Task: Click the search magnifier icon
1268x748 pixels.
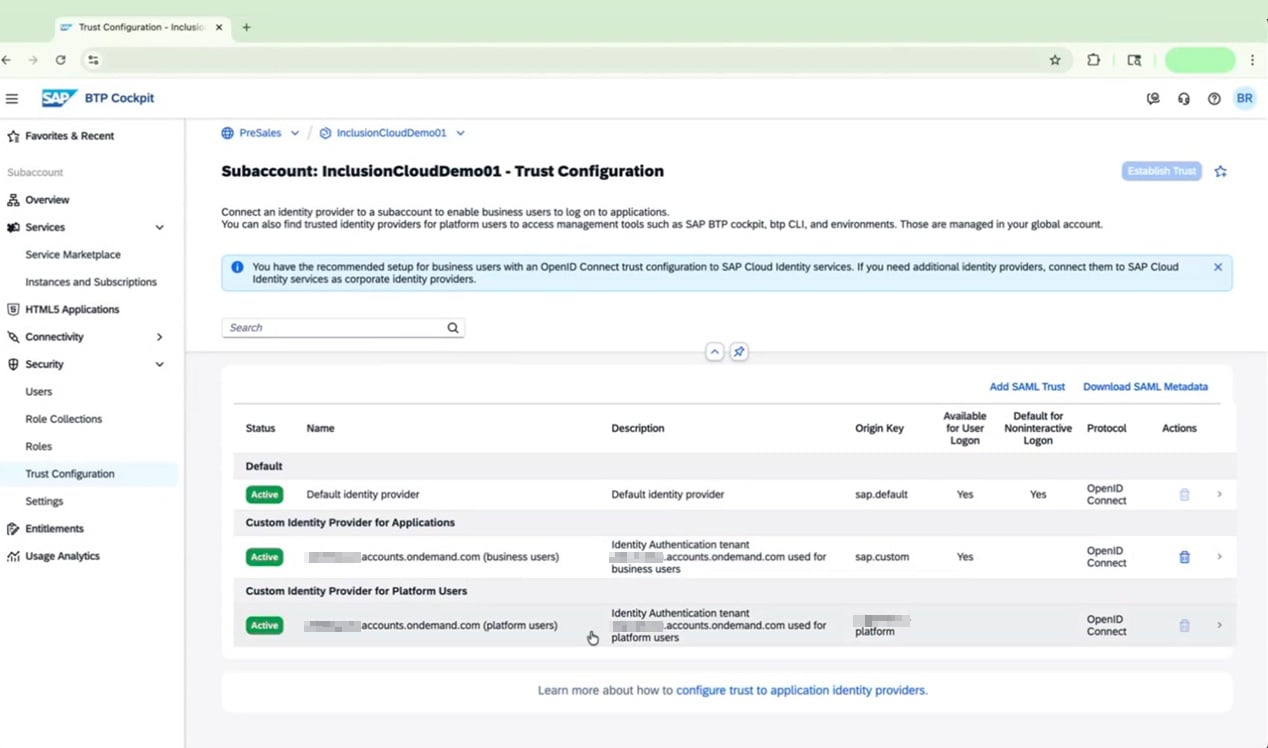Action: [453, 327]
